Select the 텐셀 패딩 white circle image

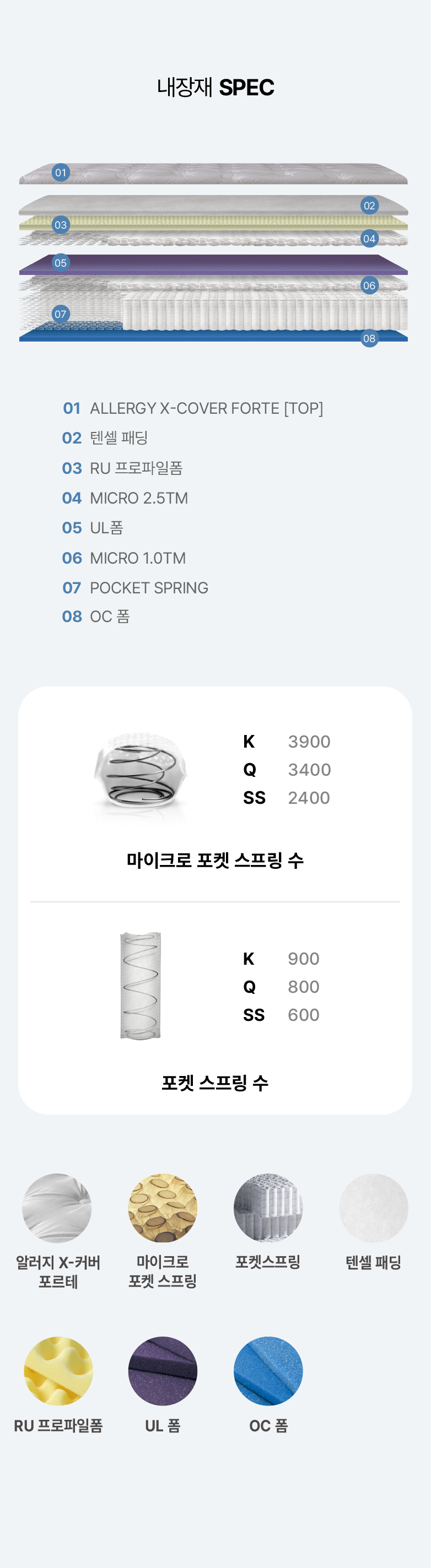click(373, 1208)
